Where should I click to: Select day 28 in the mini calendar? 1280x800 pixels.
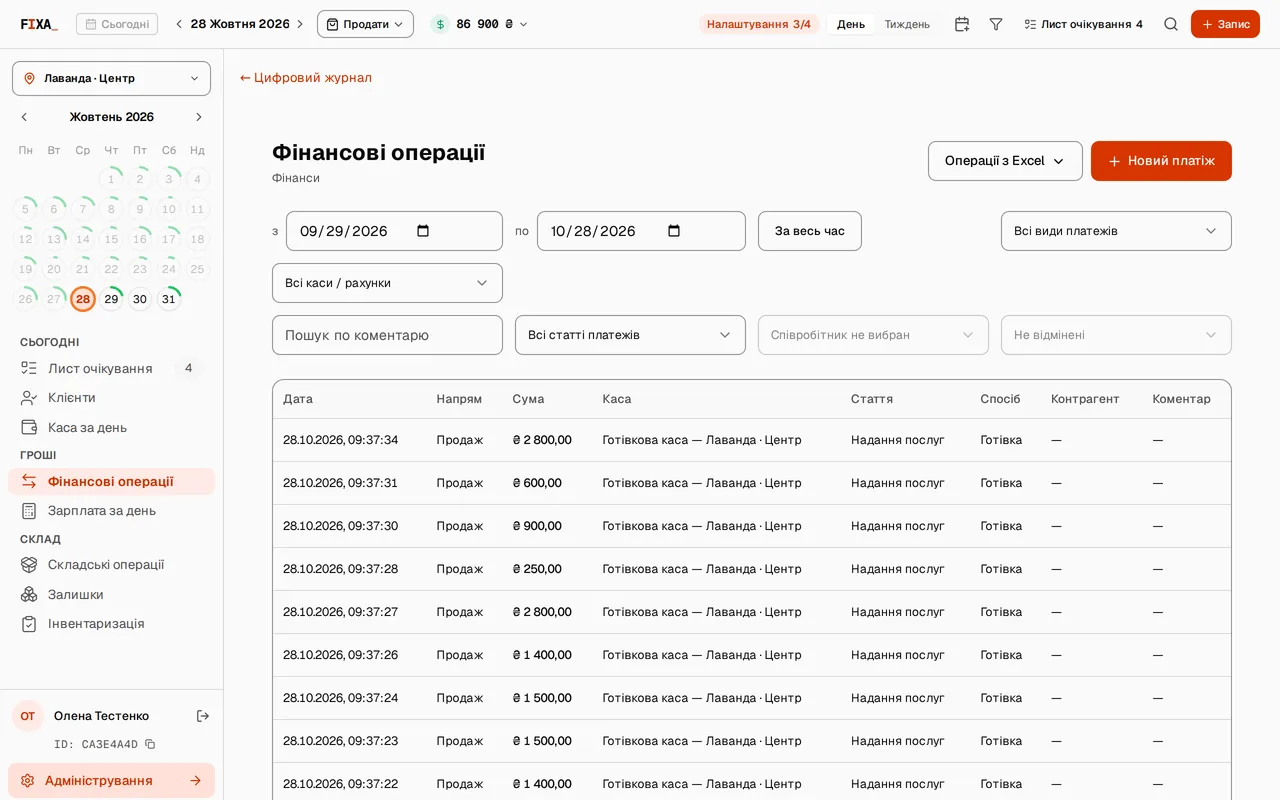pos(83,299)
